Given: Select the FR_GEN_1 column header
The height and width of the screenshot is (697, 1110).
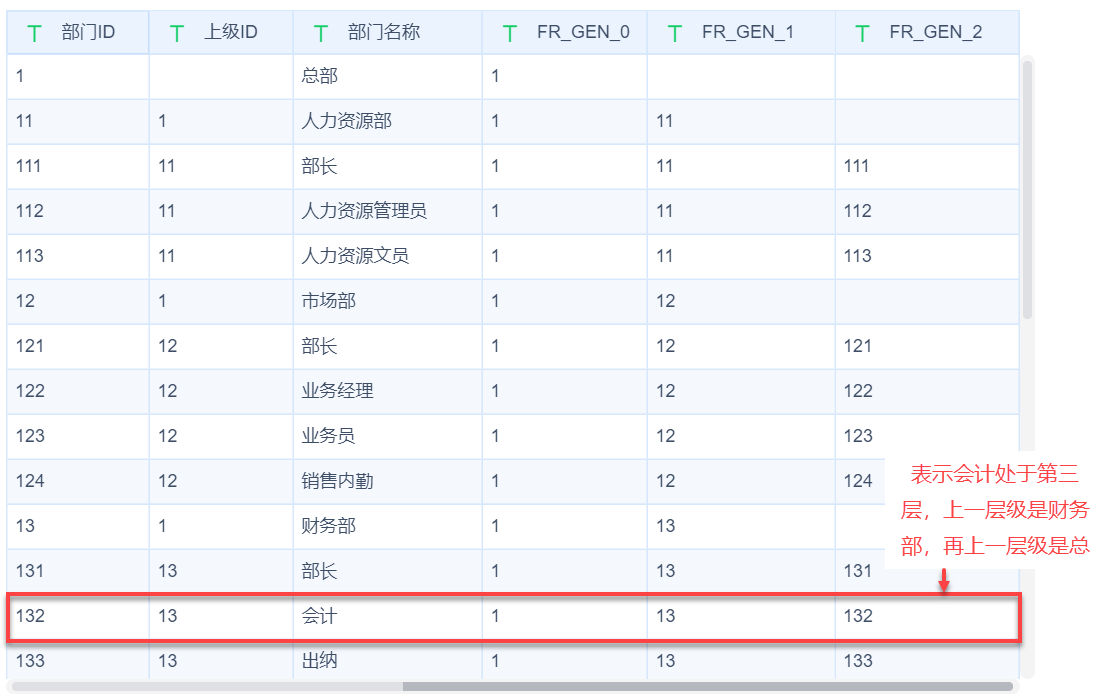Looking at the screenshot, I should (x=747, y=33).
